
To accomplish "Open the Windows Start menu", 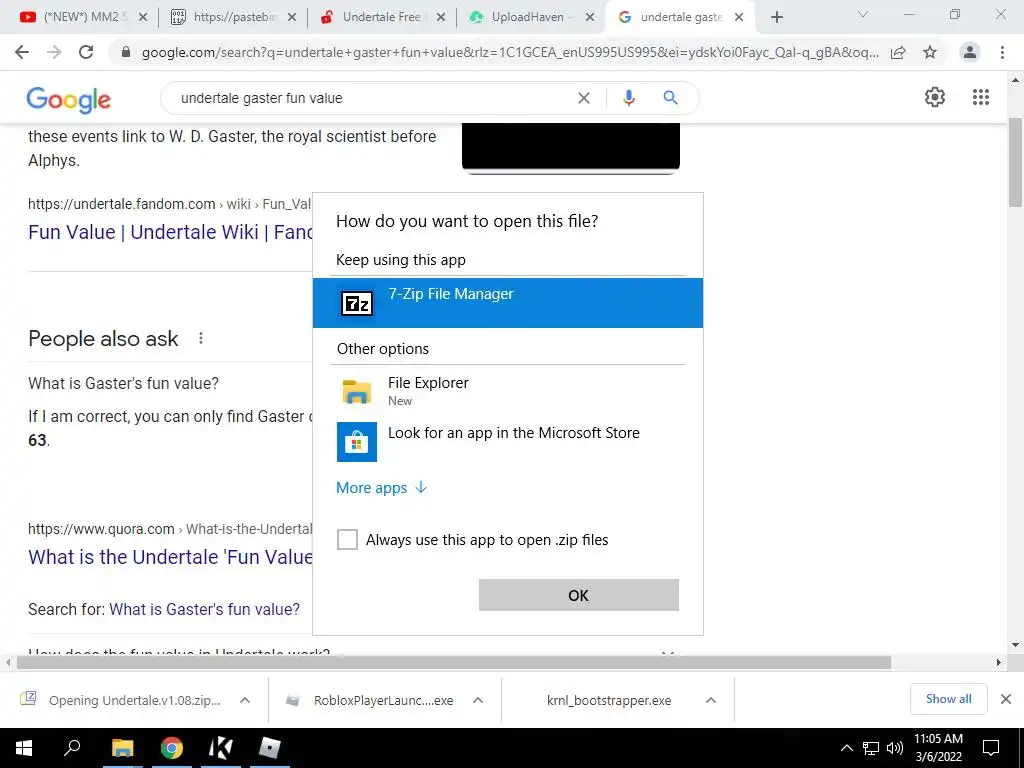I will click(x=24, y=748).
